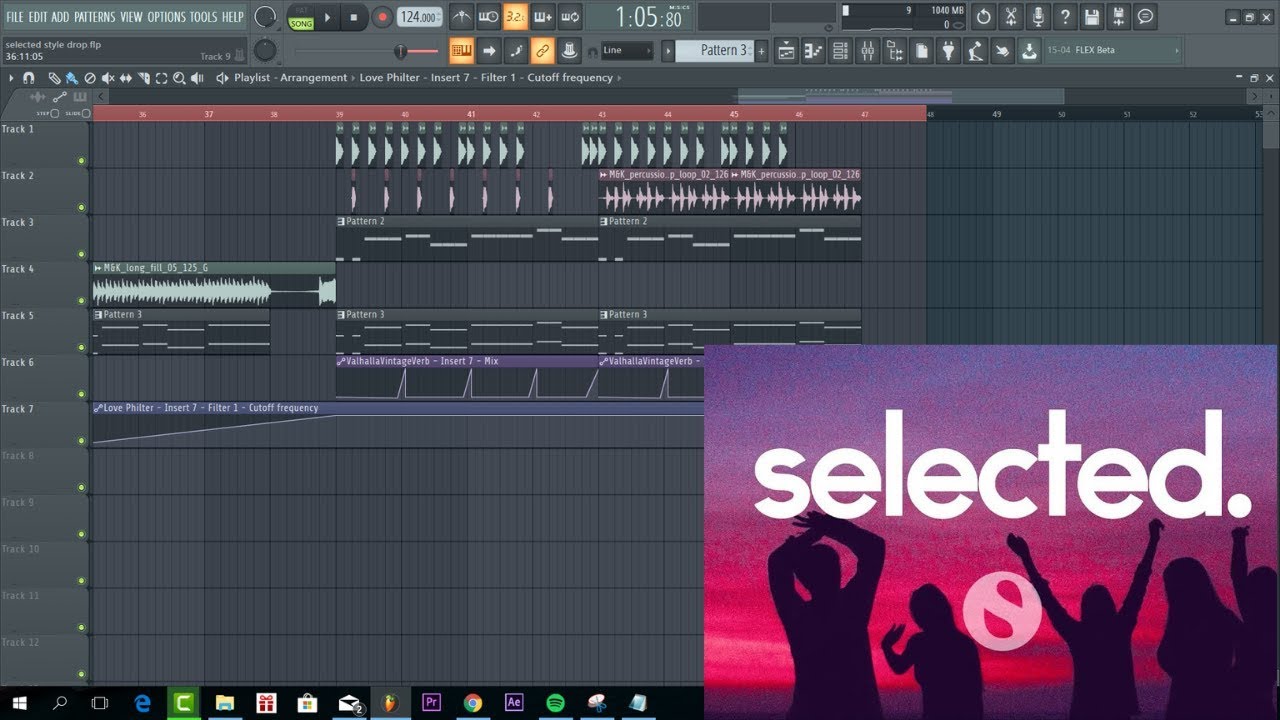The height and width of the screenshot is (720, 1280).
Task: Toggle typing keyboard to piano button
Action: coord(461,50)
